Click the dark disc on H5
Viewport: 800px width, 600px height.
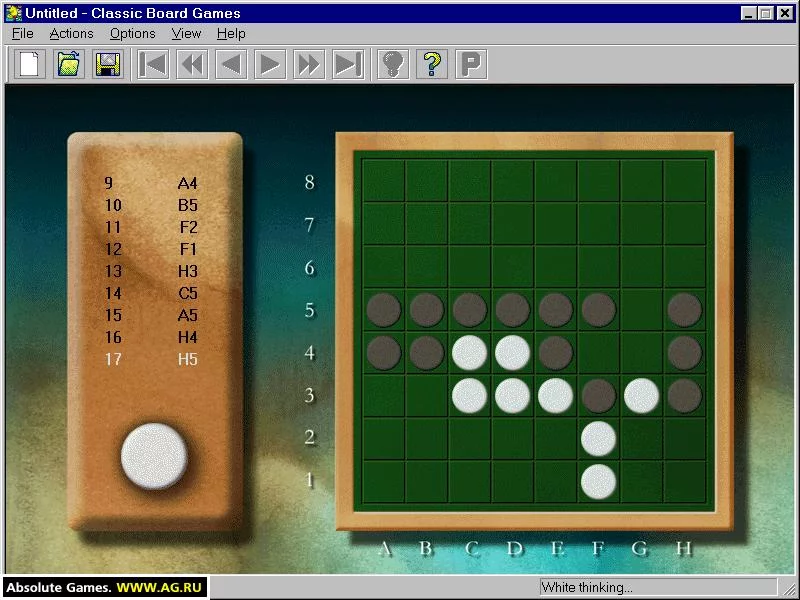[x=685, y=310]
